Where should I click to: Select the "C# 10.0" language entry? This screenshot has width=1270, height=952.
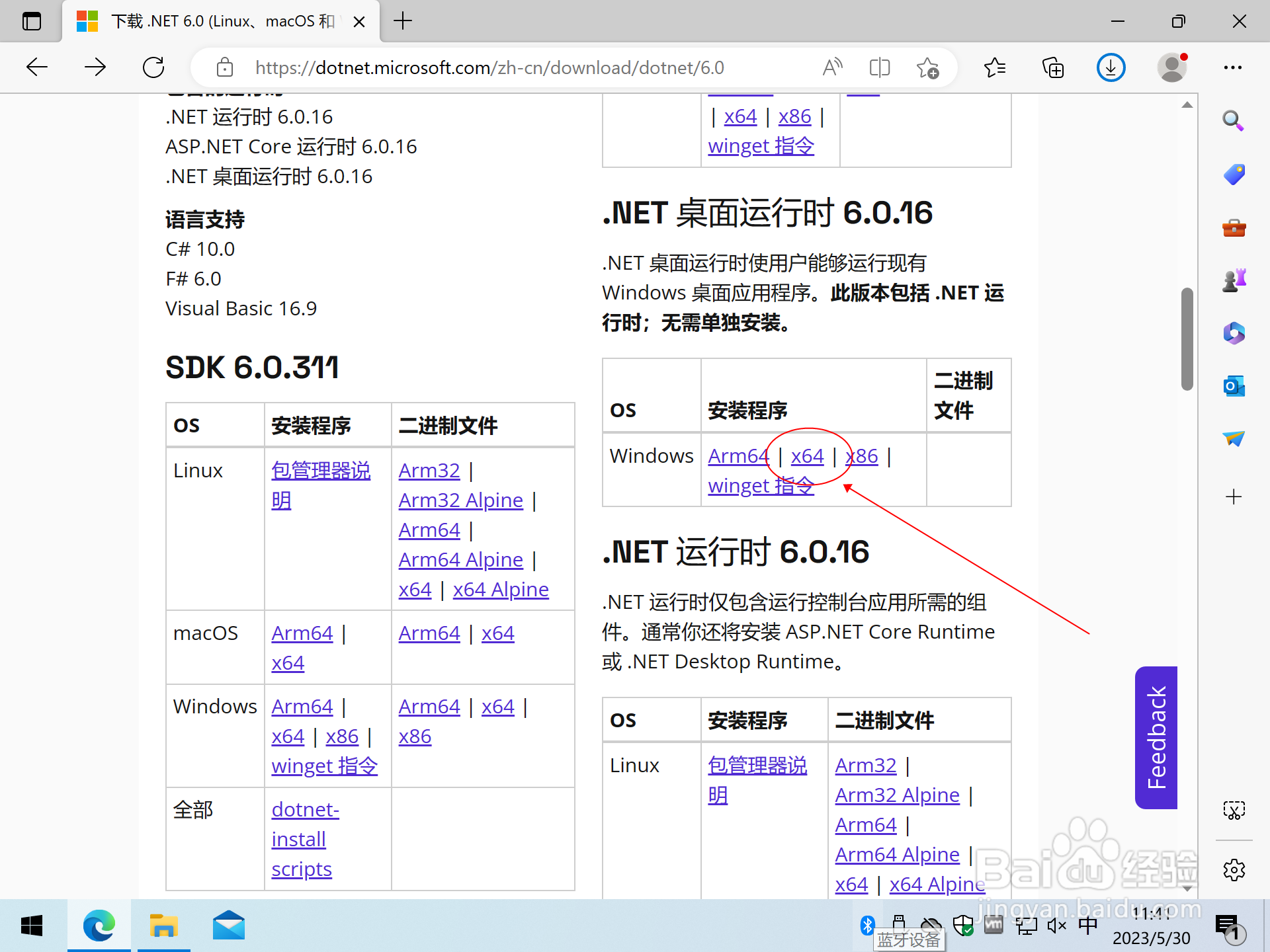tap(200, 249)
